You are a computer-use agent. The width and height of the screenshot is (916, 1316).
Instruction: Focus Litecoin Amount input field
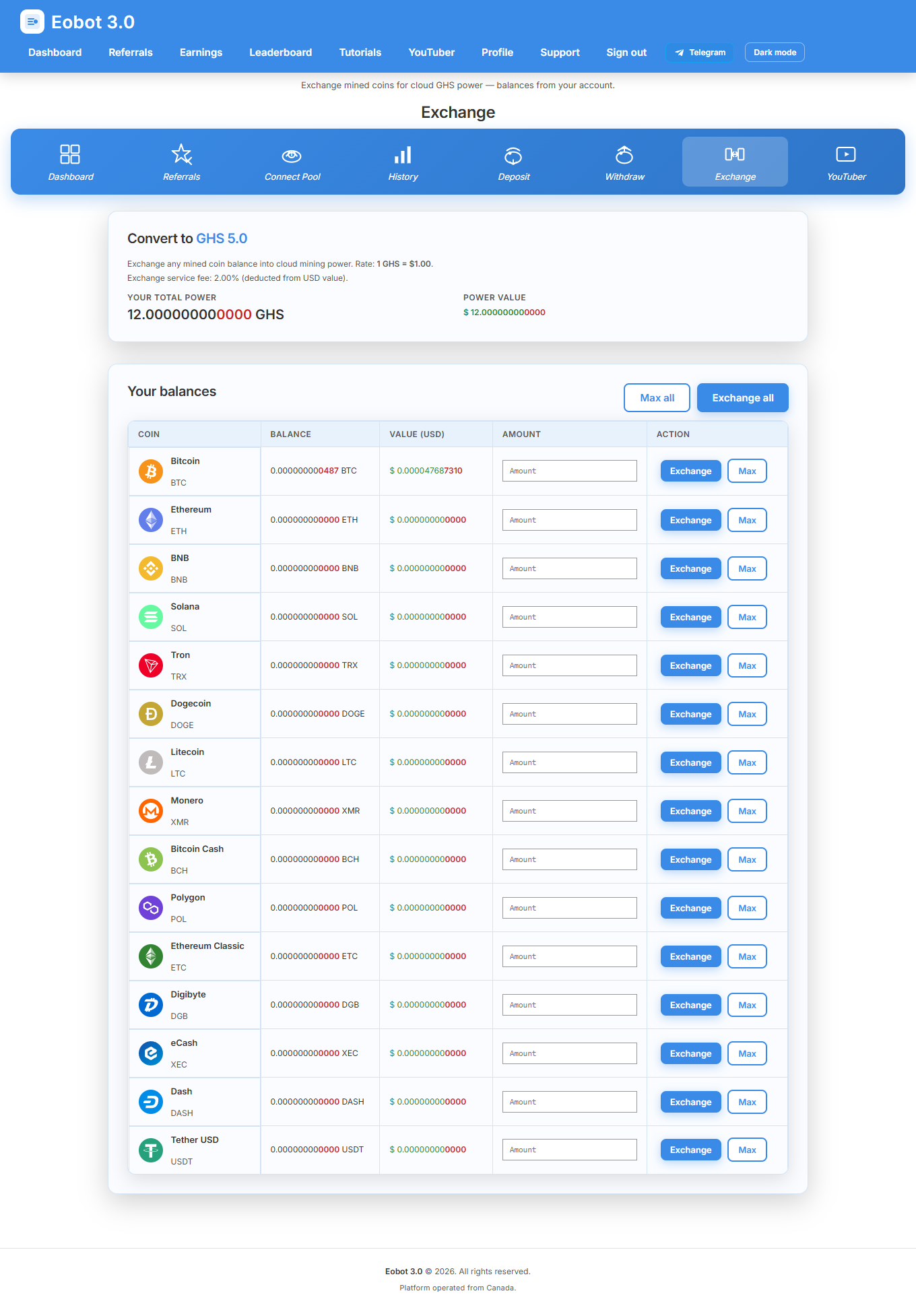tap(569, 762)
